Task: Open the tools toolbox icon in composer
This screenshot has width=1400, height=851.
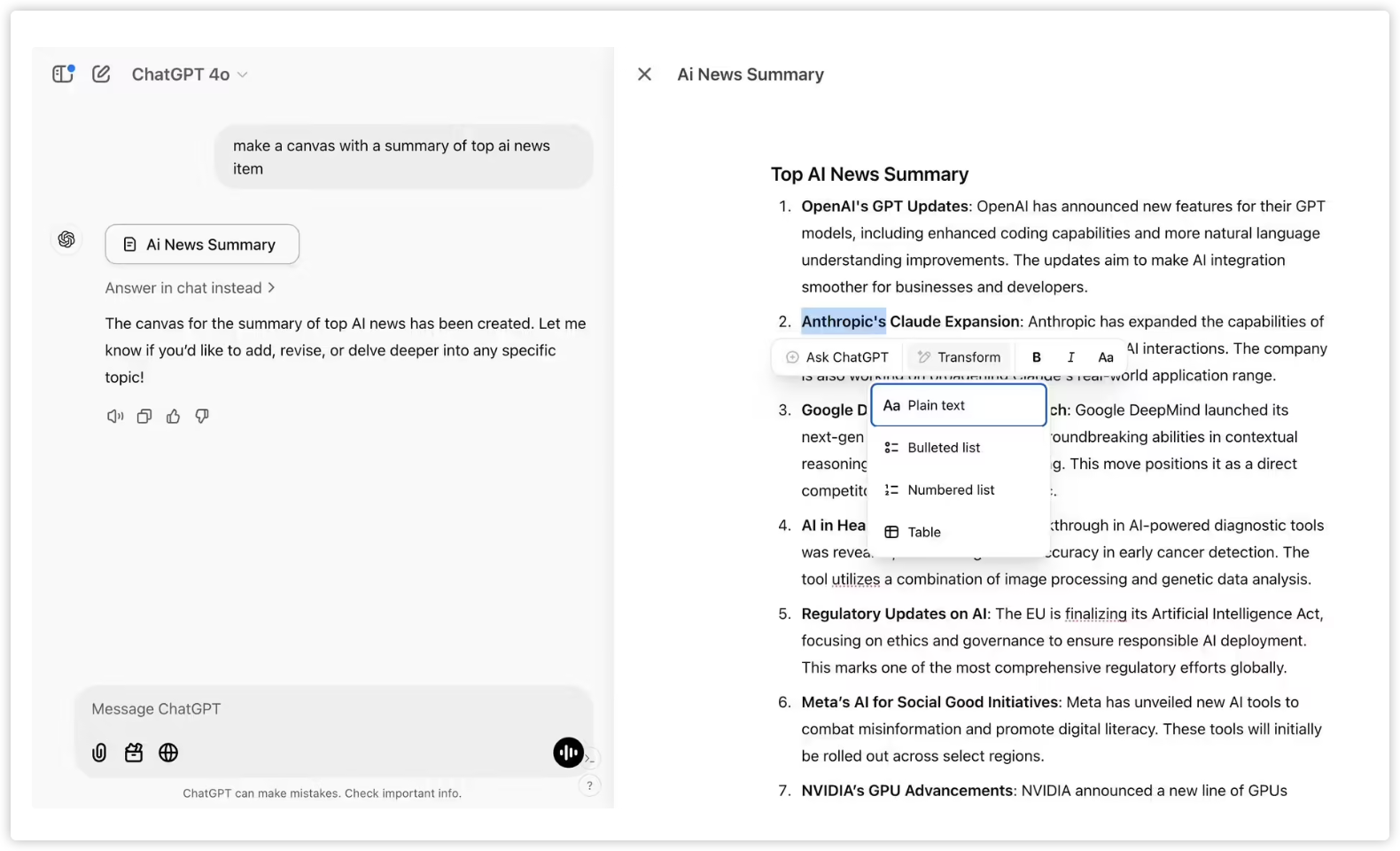Action: pyautogui.click(x=134, y=753)
